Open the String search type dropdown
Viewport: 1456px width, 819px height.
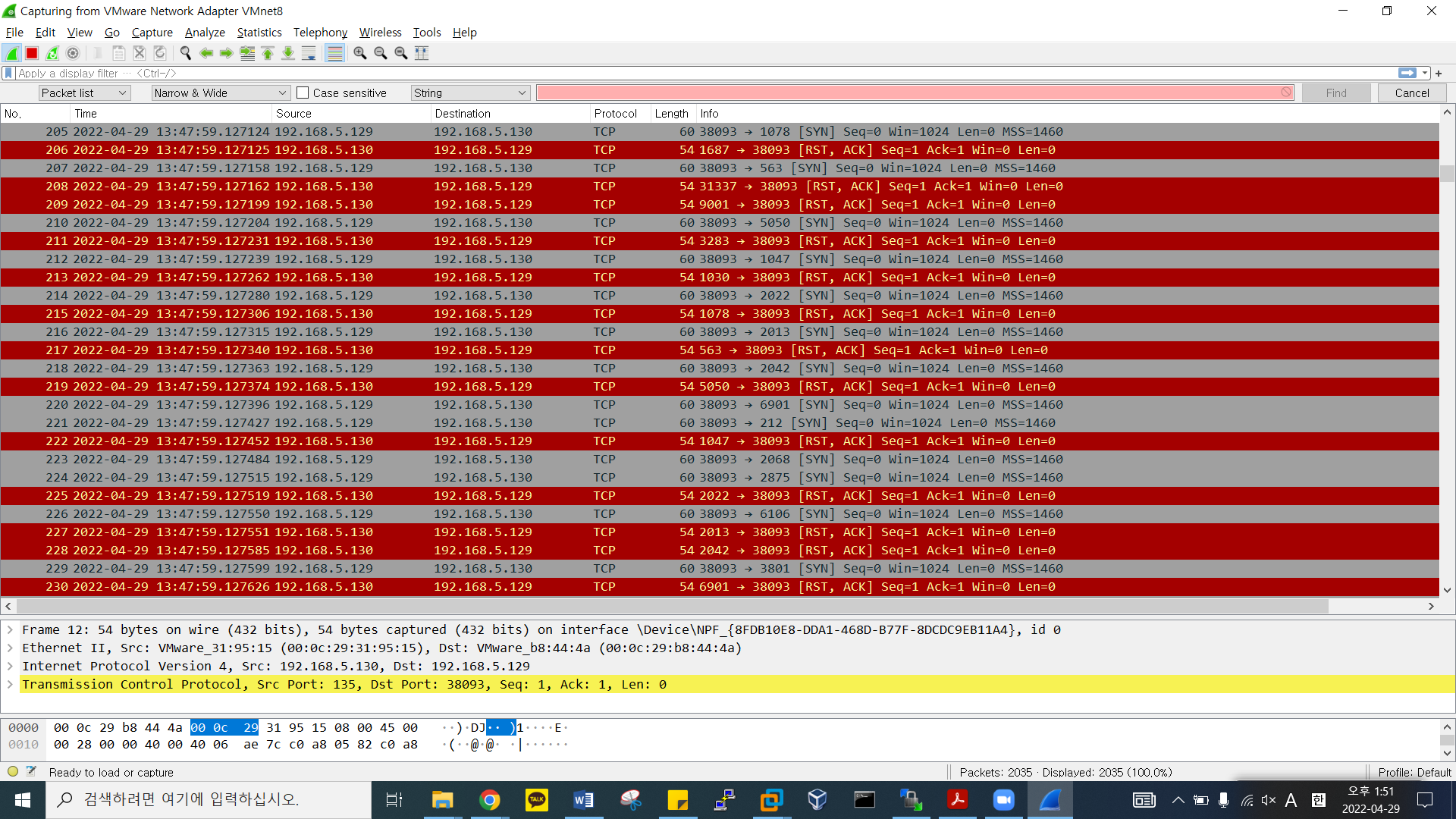[470, 93]
